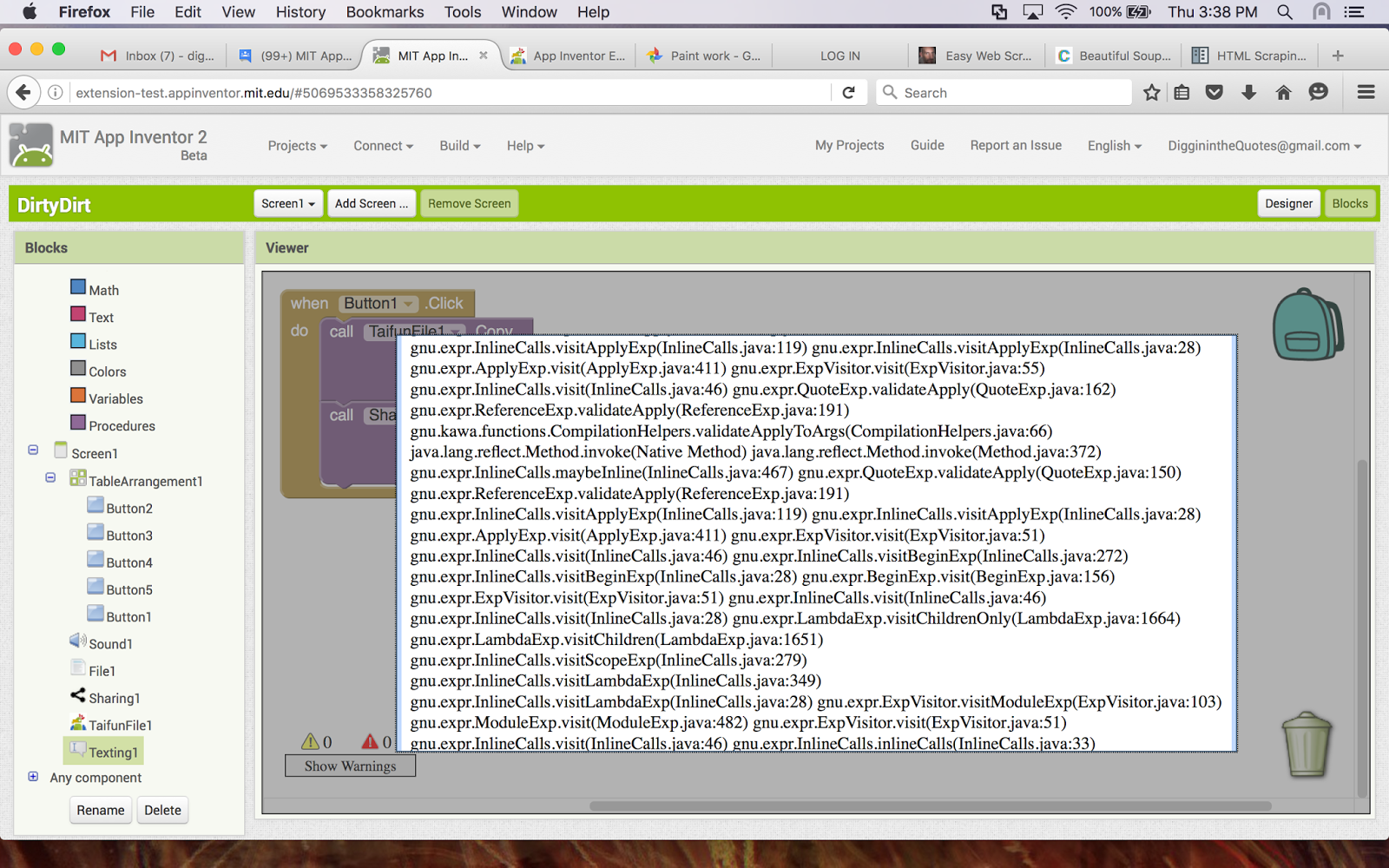1389x868 pixels.
Task: Click the viewer horizontal scrollbar
Action: (931, 806)
